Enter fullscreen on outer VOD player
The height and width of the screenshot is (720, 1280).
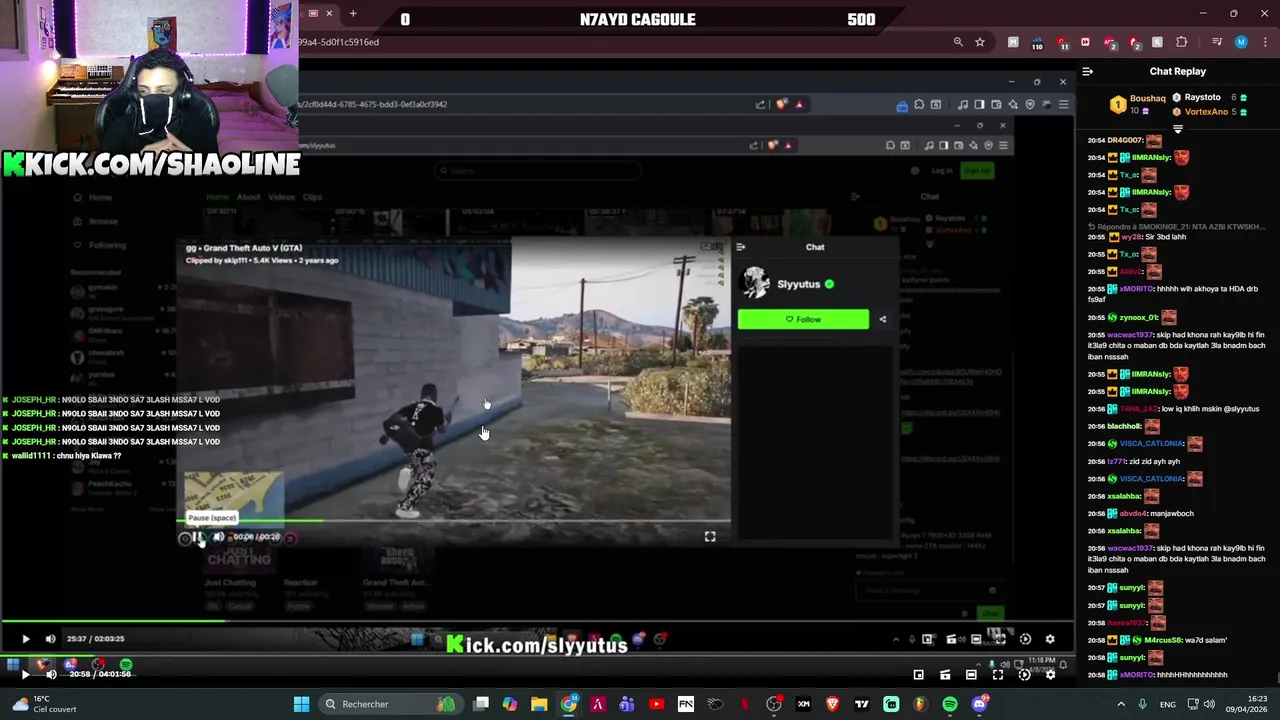click(997, 674)
